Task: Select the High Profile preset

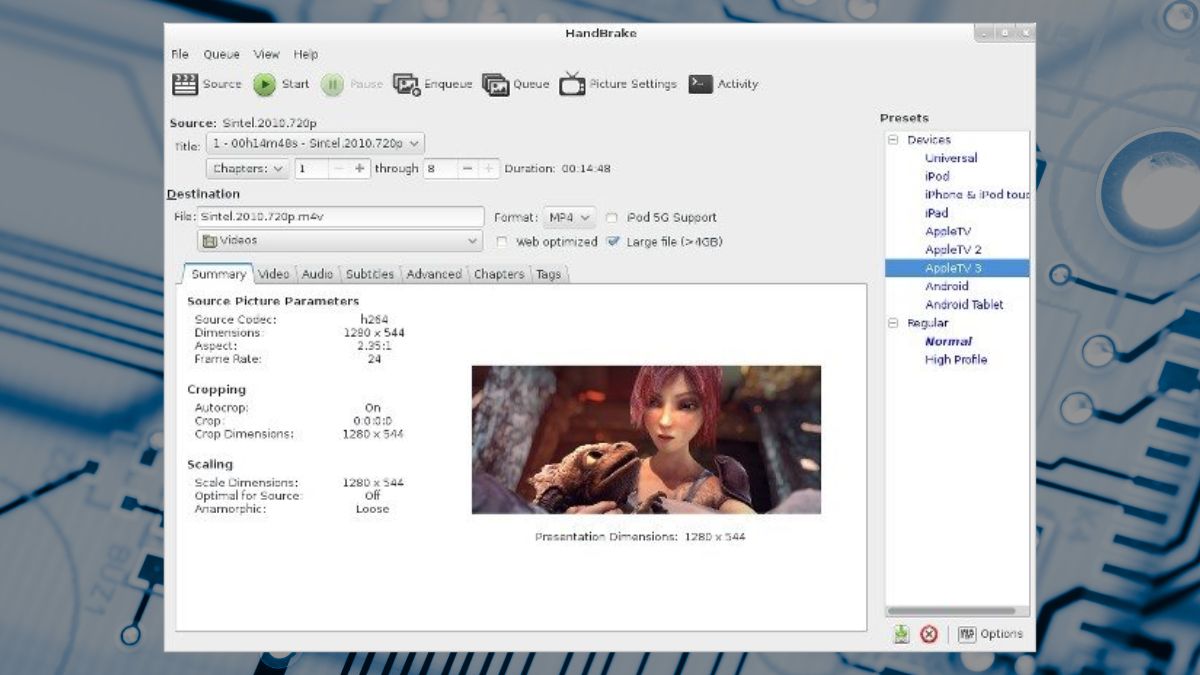Action: pos(955,360)
